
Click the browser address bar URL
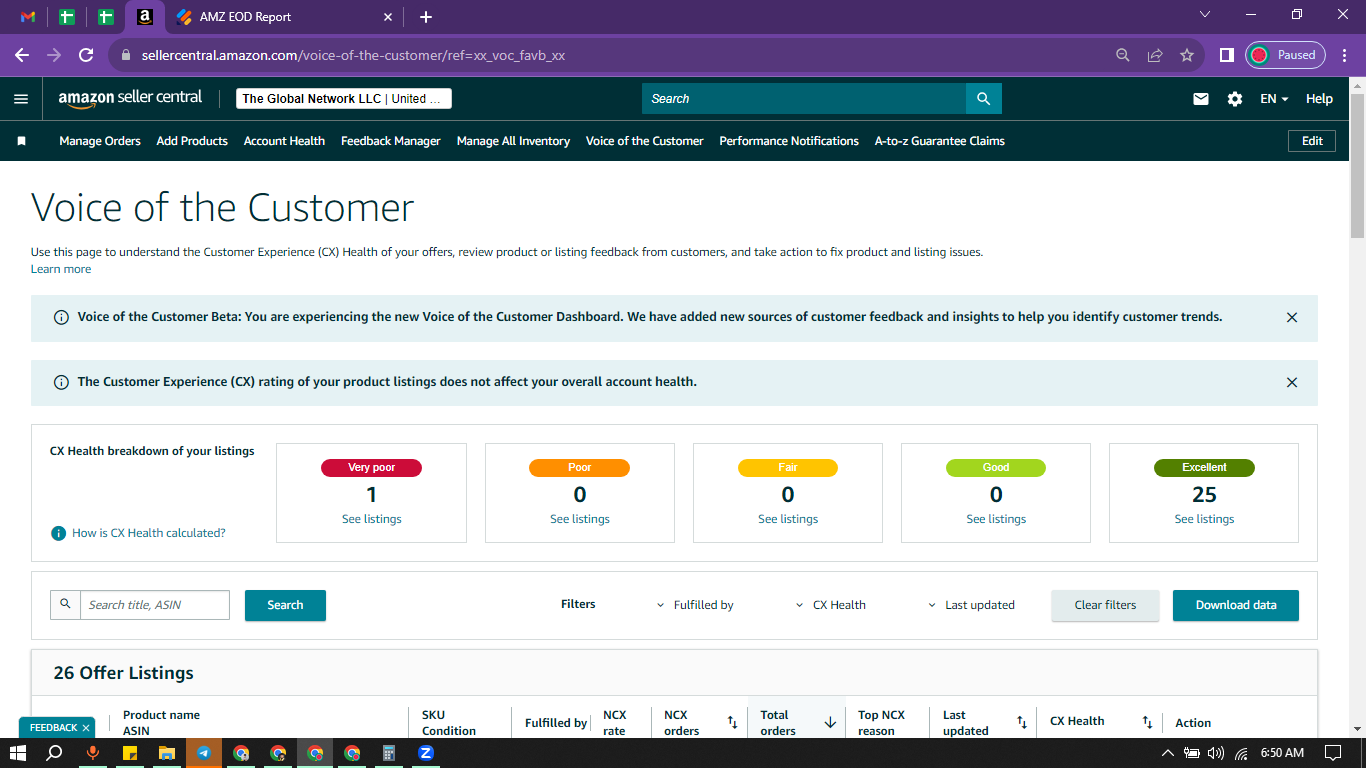point(353,55)
